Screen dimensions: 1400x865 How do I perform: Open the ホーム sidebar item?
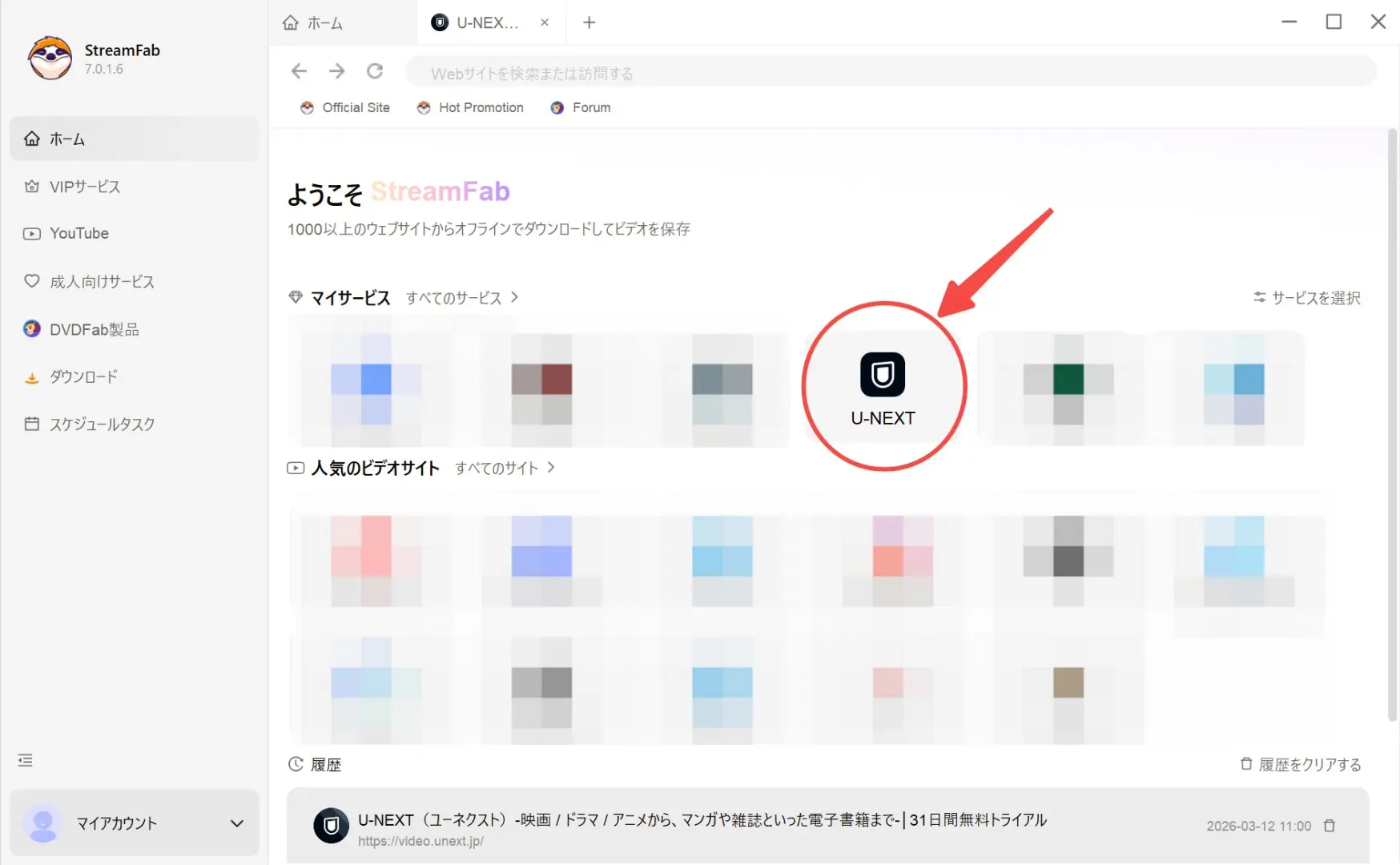click(x=135, y=139)
